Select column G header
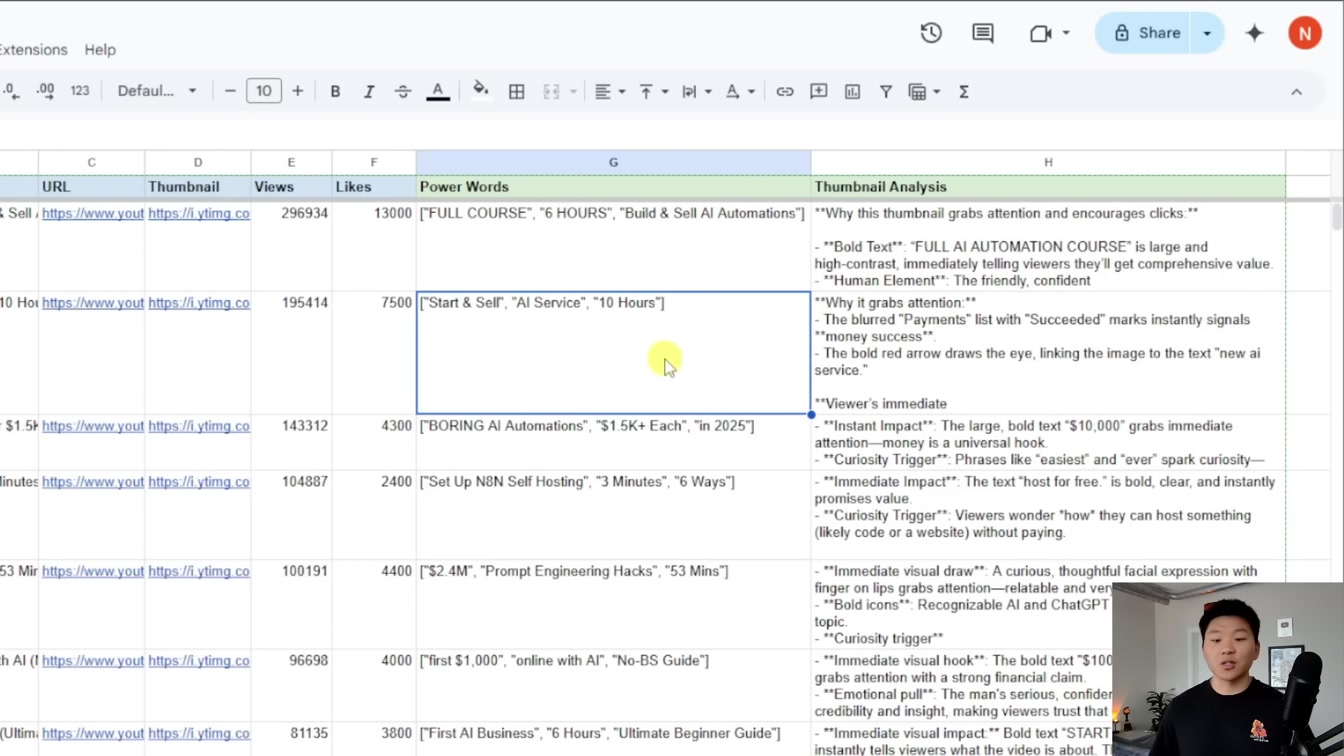Screen dimensions: 1344x756 (613, 162)
